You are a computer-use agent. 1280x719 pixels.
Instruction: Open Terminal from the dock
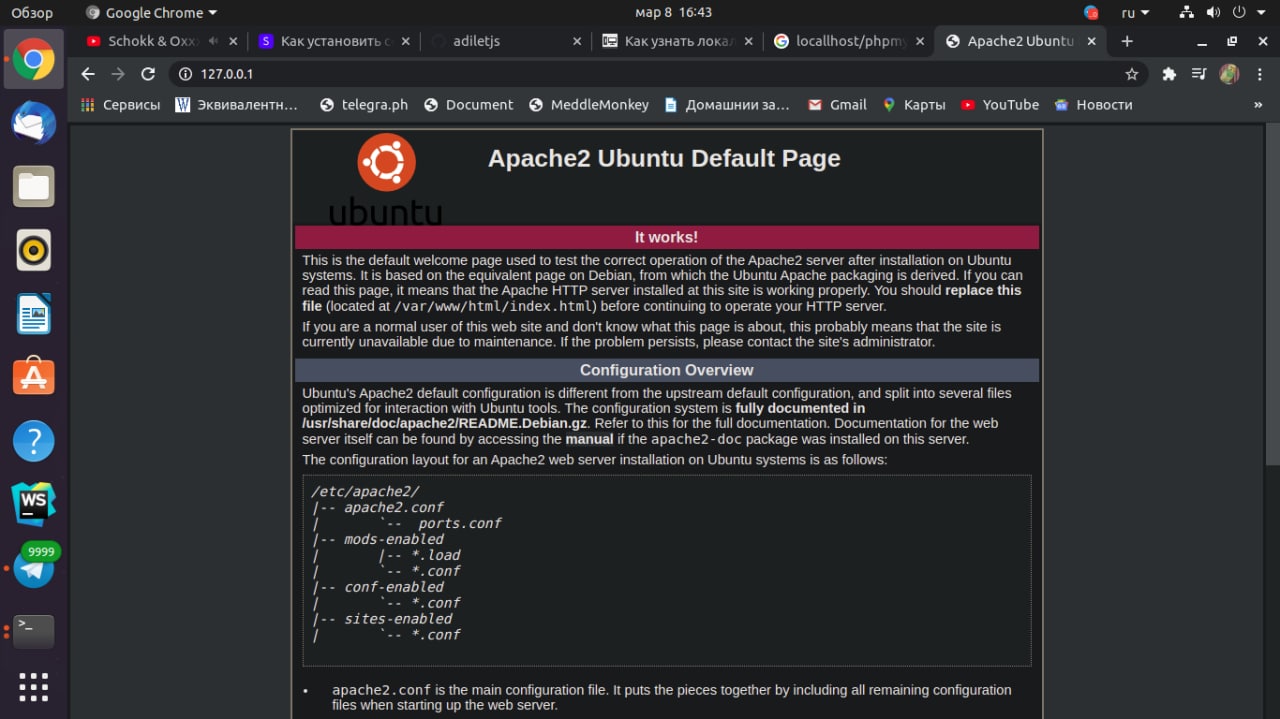tap(33, 630)
